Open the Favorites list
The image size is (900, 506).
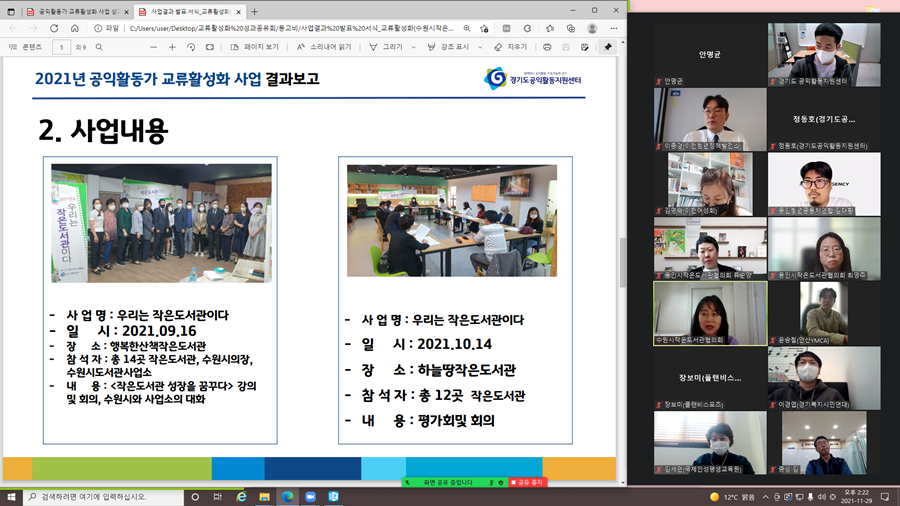549,28
